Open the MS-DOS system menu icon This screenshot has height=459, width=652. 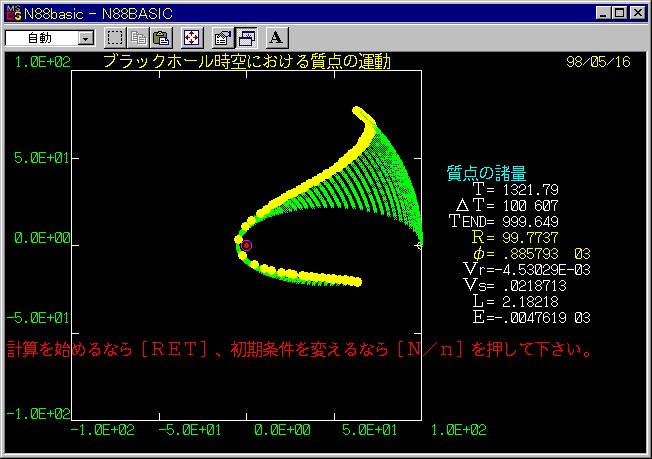[x=13, y=14]
